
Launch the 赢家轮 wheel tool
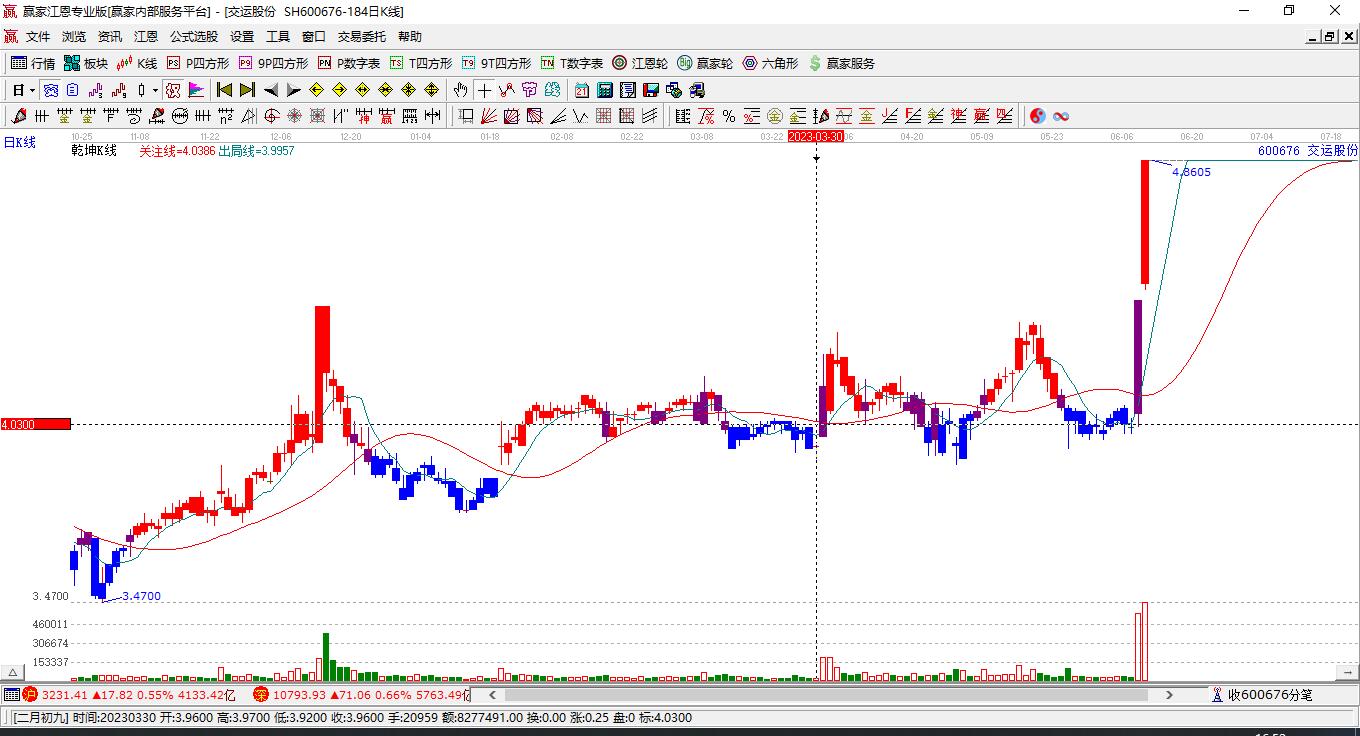705,63
